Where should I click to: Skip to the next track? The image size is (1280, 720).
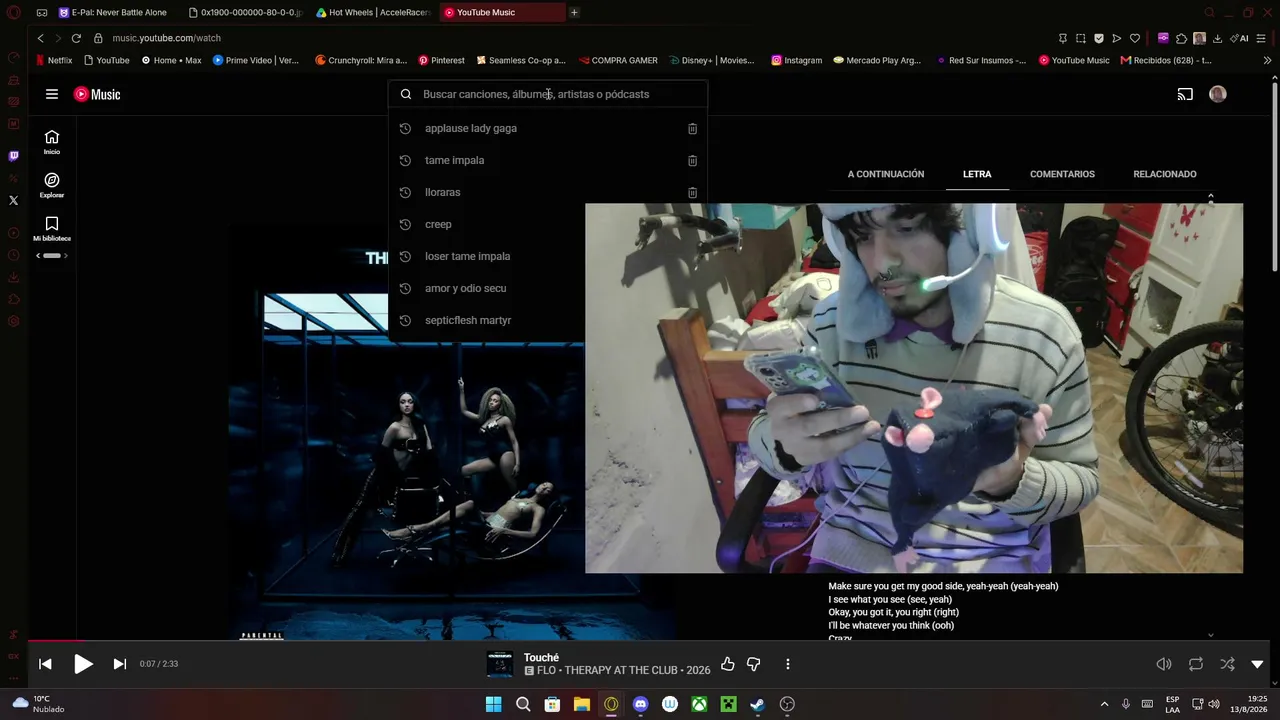coord(120,664)
